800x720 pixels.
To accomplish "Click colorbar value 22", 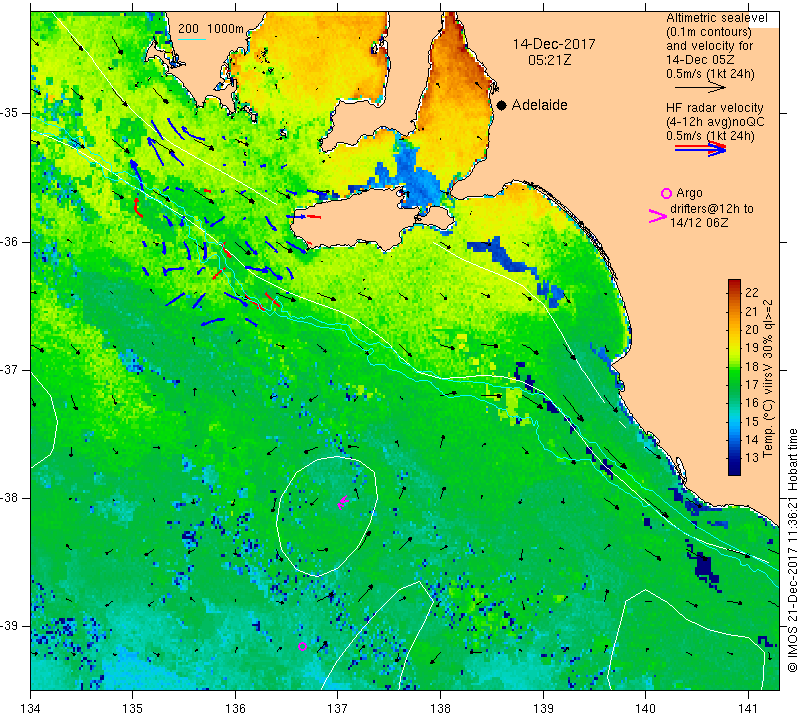I will click(752, 293).
